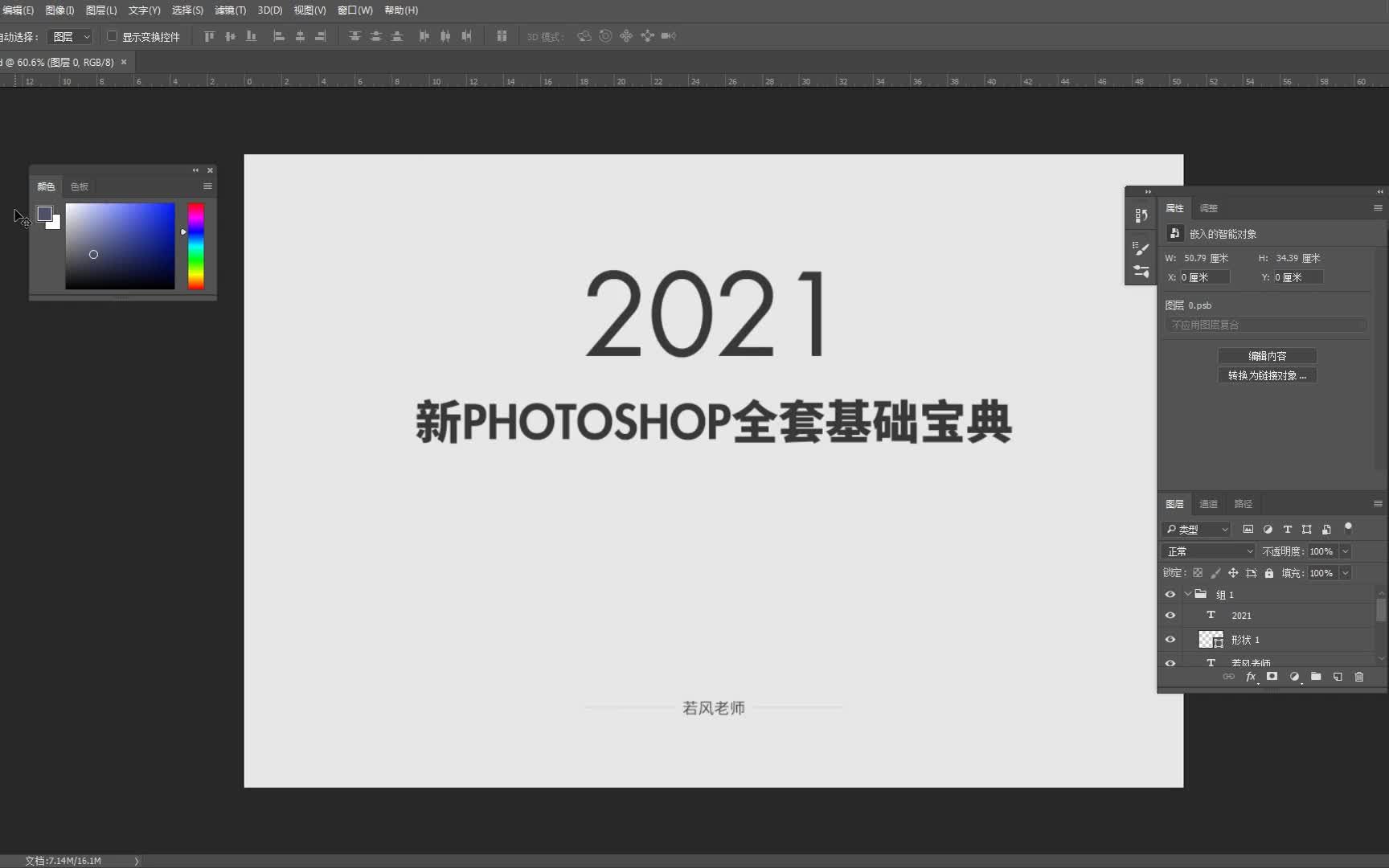The image size is (1389, 868).
Task: Click the distribute bottom edges icon
Action: tap(396, 36)
